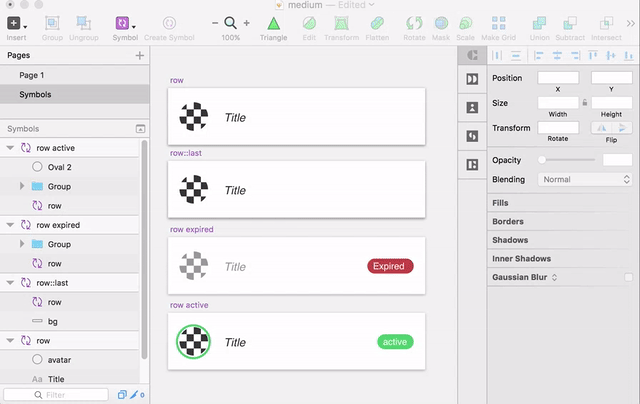Click the Mask toolbar icon
640x404 pixels.
pyautogui.click(x=441, y=23)
